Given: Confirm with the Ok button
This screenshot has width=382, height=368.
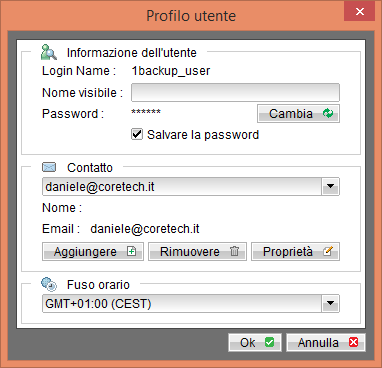Looking at the screenshot, I should [x=255, y=342].
